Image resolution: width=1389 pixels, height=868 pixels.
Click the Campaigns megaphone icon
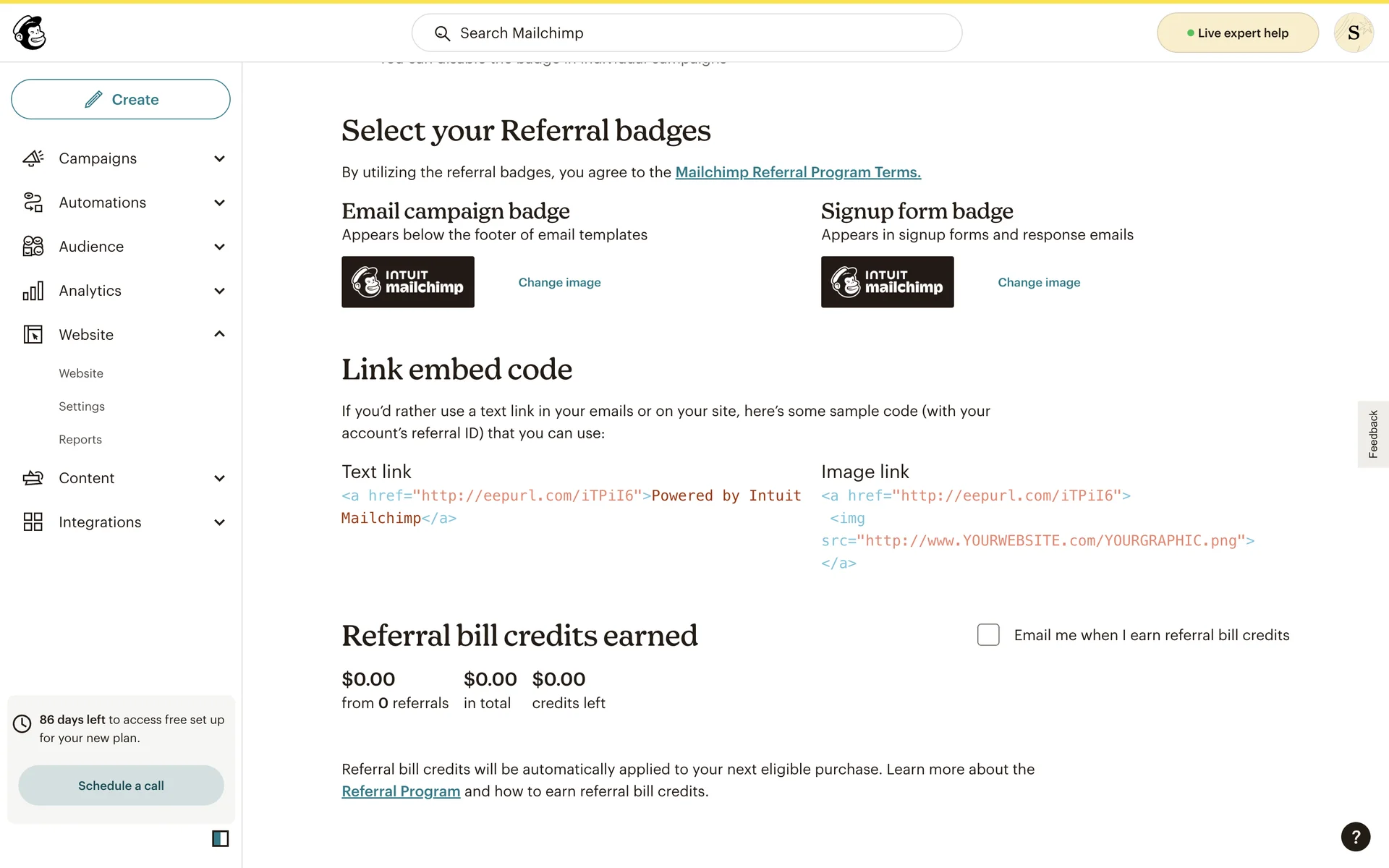click(33, 158)
